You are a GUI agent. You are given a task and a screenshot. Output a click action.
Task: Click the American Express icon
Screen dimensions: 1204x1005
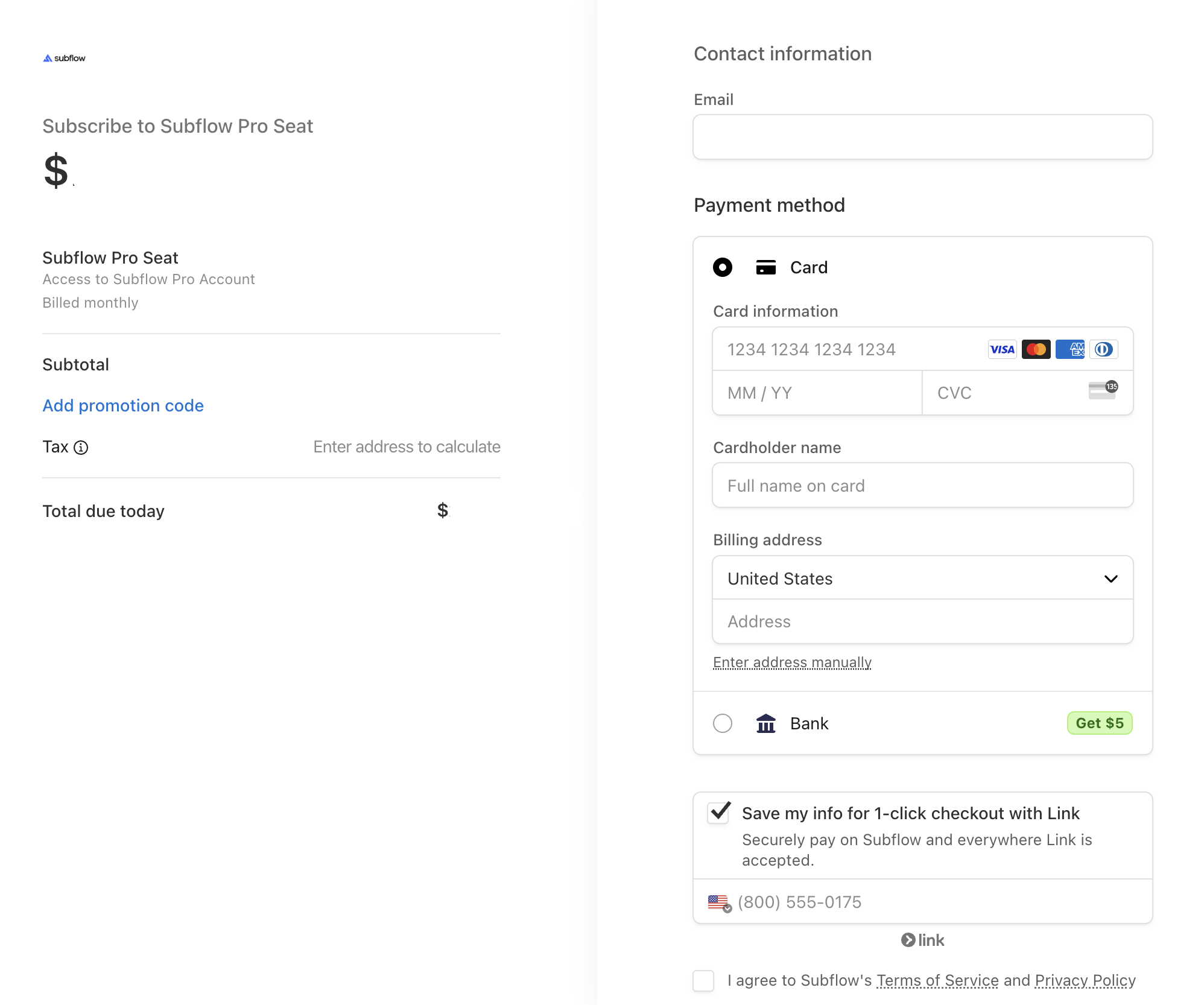(x=1069, y=349)
